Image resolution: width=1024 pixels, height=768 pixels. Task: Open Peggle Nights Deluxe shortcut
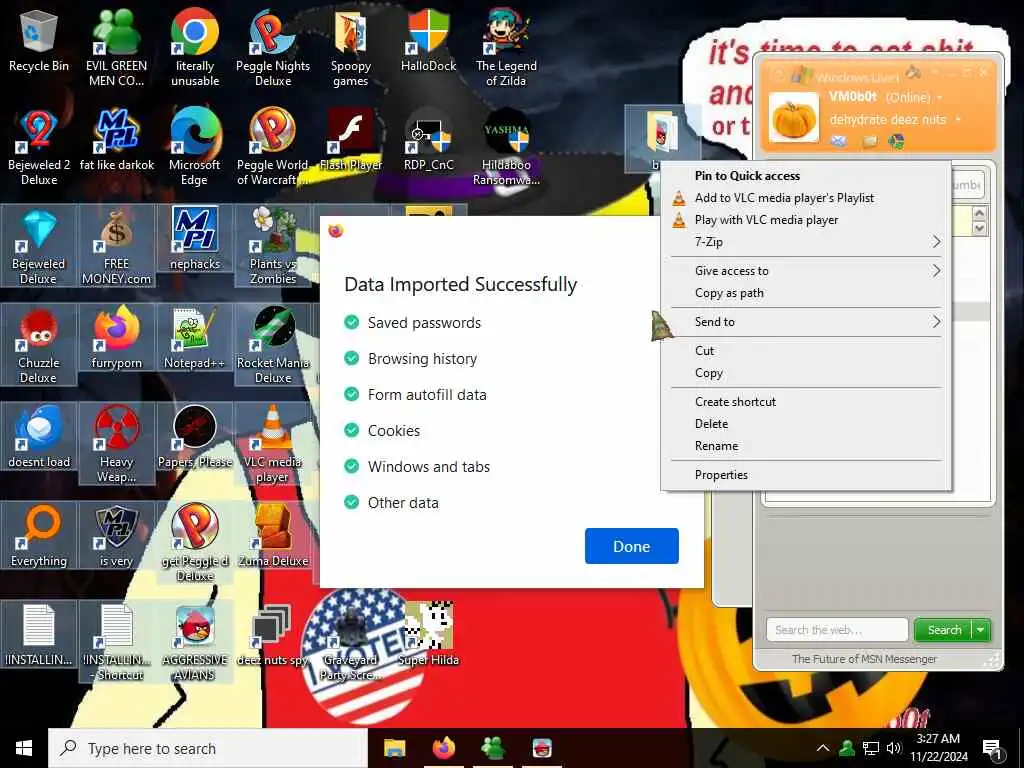coord(273,47)
